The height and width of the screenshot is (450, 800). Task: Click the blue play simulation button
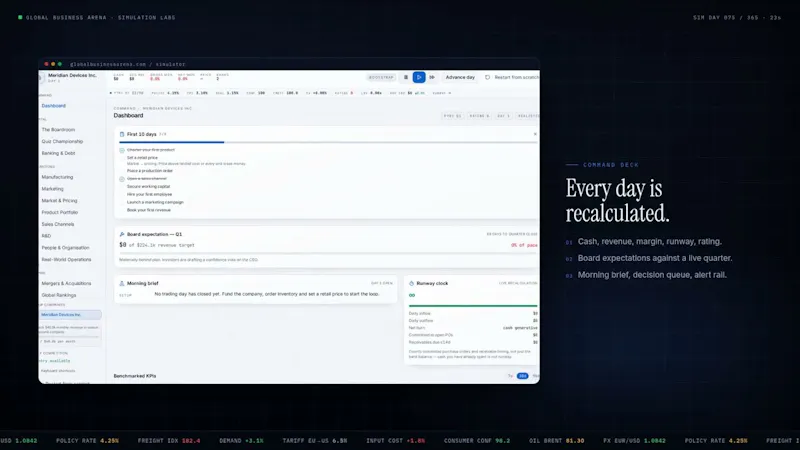pos(419,78)
